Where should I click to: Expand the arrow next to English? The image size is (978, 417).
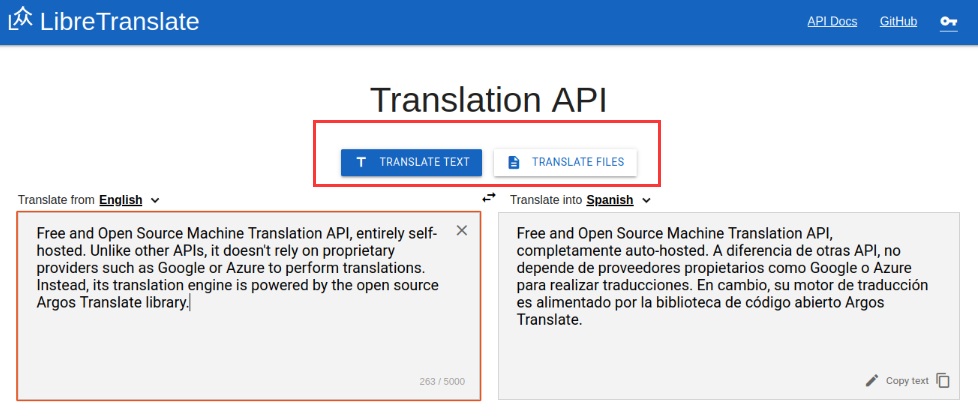[x=155, y=201]
